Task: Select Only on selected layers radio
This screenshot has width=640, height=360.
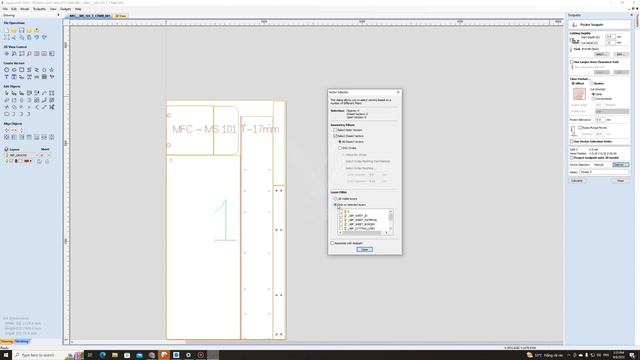Action: (x=335, y=204)
